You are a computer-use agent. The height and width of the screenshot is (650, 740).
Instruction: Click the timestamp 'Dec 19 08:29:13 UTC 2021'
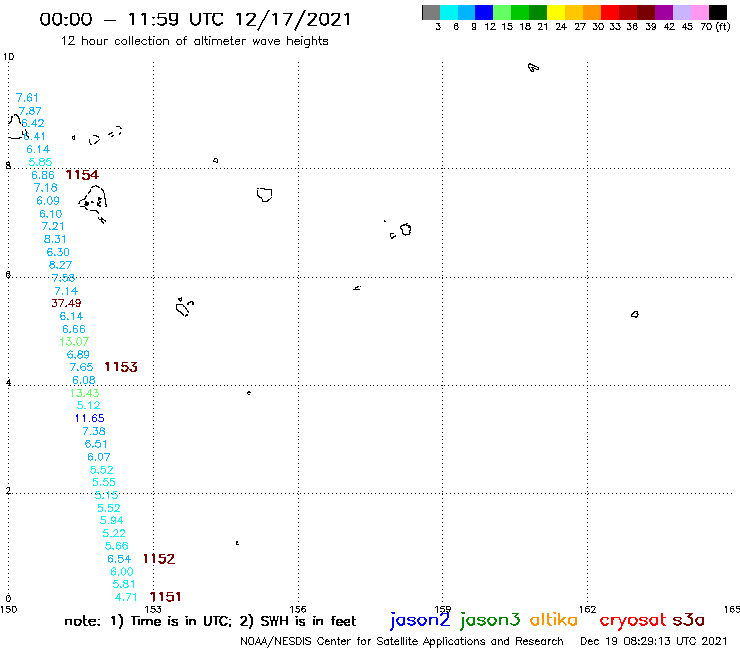(x=654, y=641)
